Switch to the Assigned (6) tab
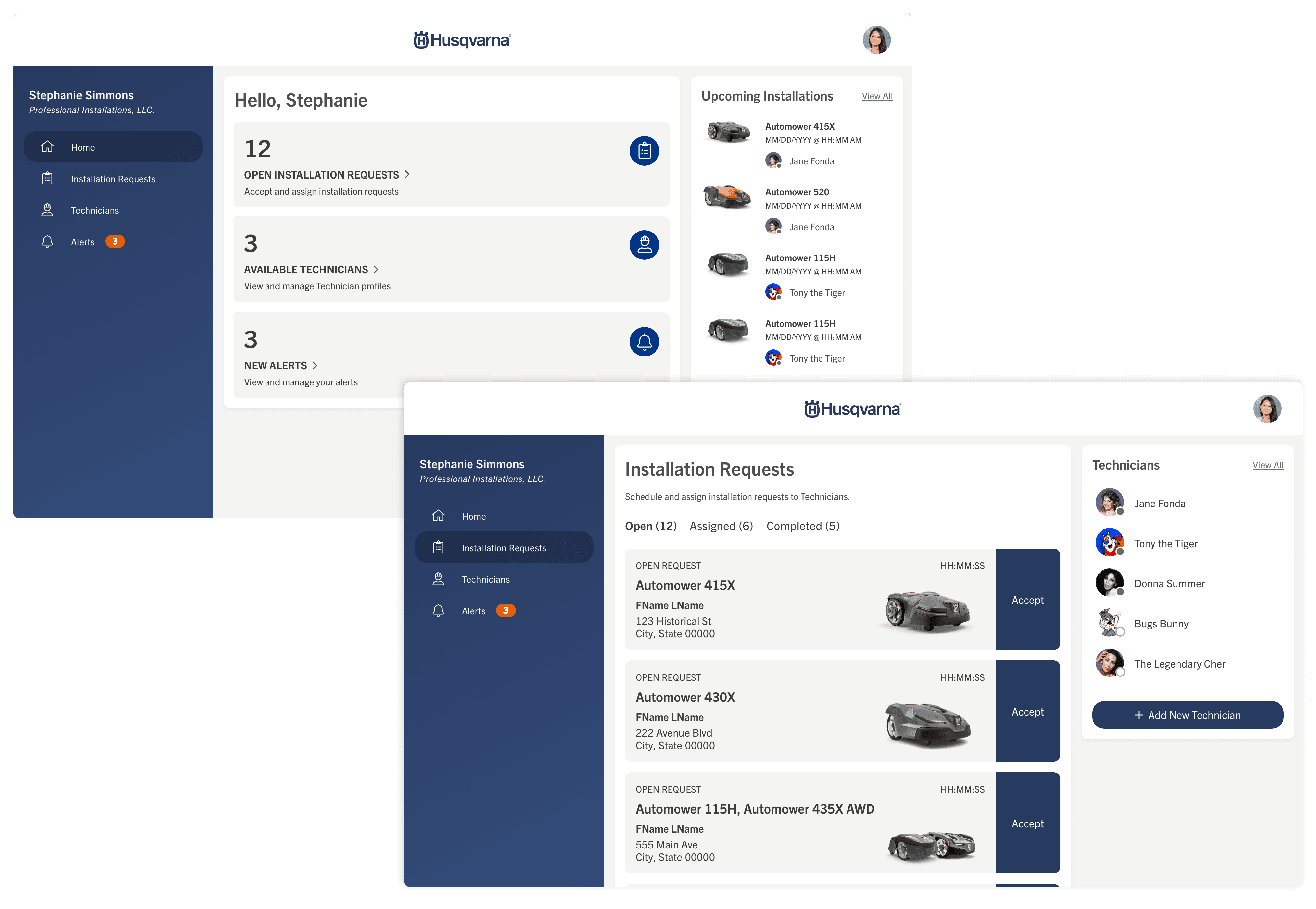The height and width of the screenshot is (909, 1316). (721, 526)
